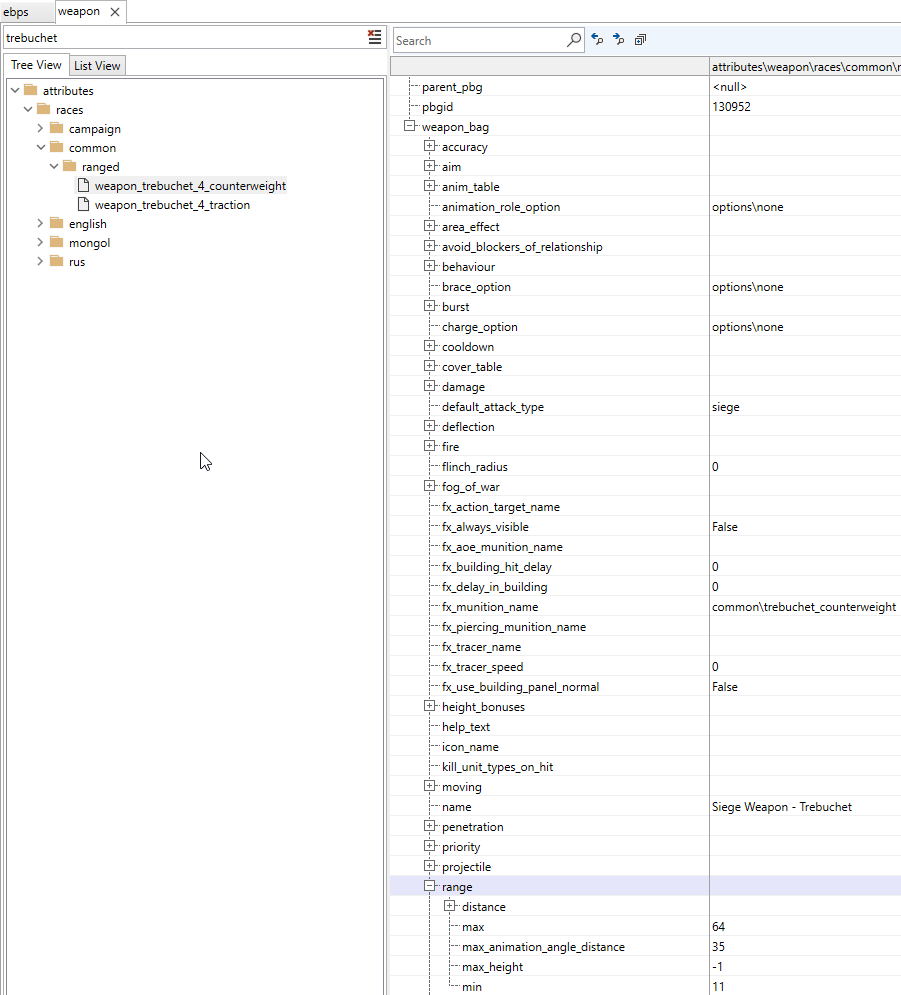Collapse the races folder
The image size is (901, 995).
28,109
